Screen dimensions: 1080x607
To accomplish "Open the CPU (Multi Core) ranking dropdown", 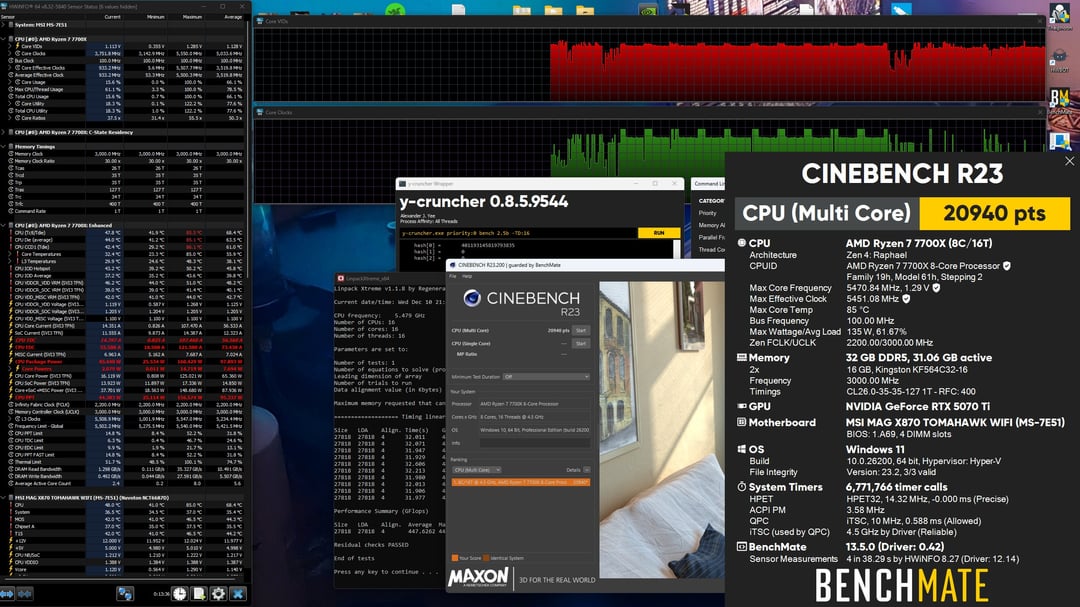I will coord(477,470).
